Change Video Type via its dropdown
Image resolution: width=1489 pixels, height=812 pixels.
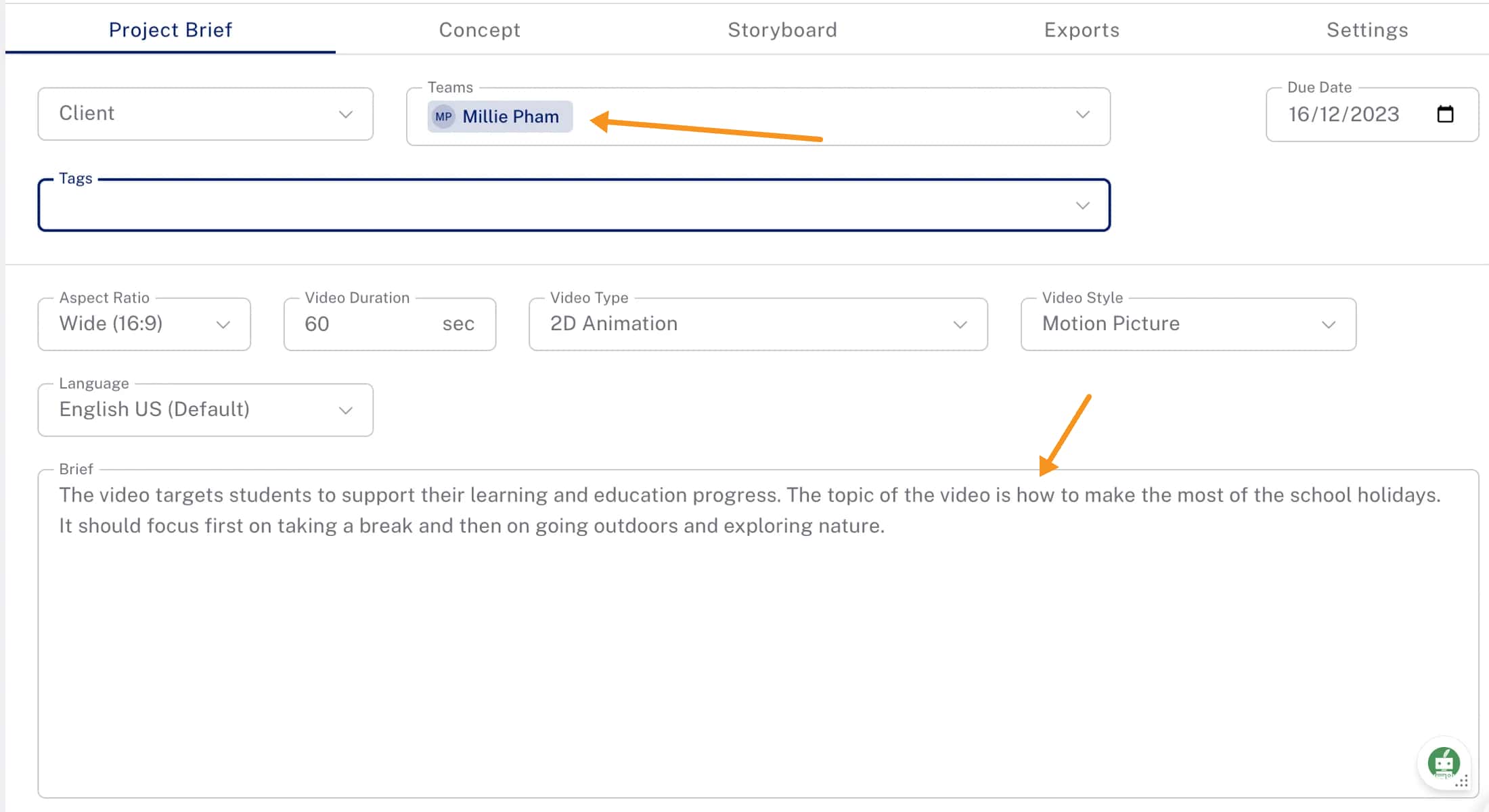click(960, 324)
